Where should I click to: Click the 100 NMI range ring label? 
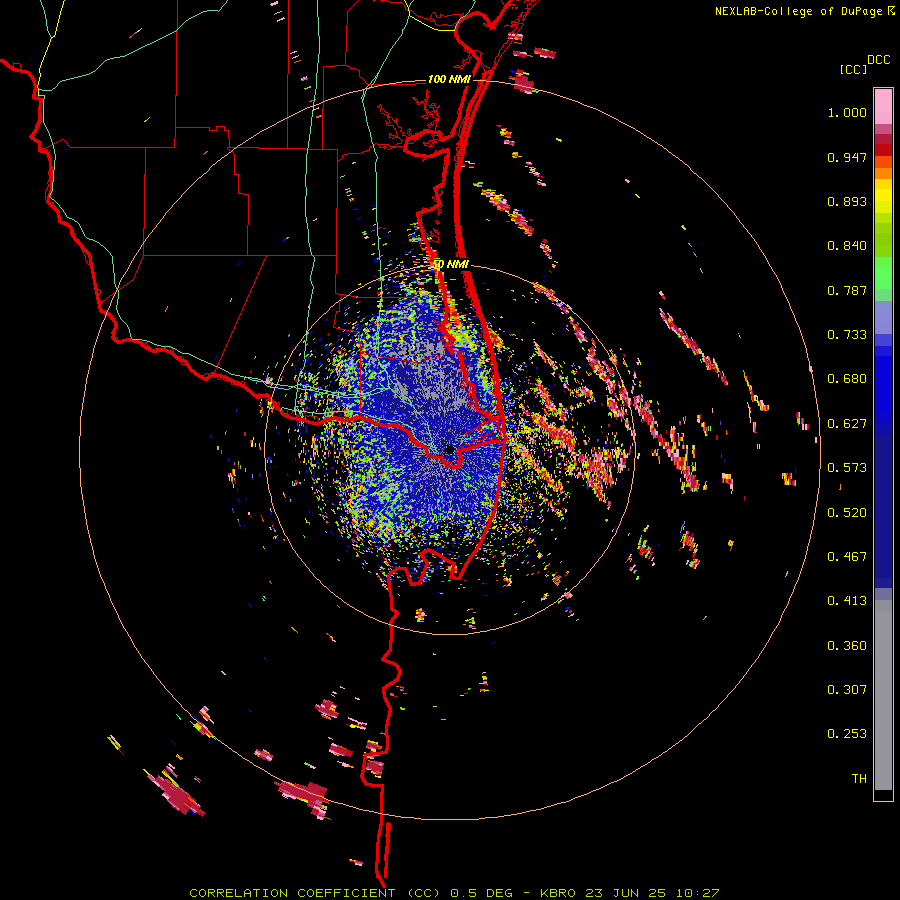click(449, 79)
